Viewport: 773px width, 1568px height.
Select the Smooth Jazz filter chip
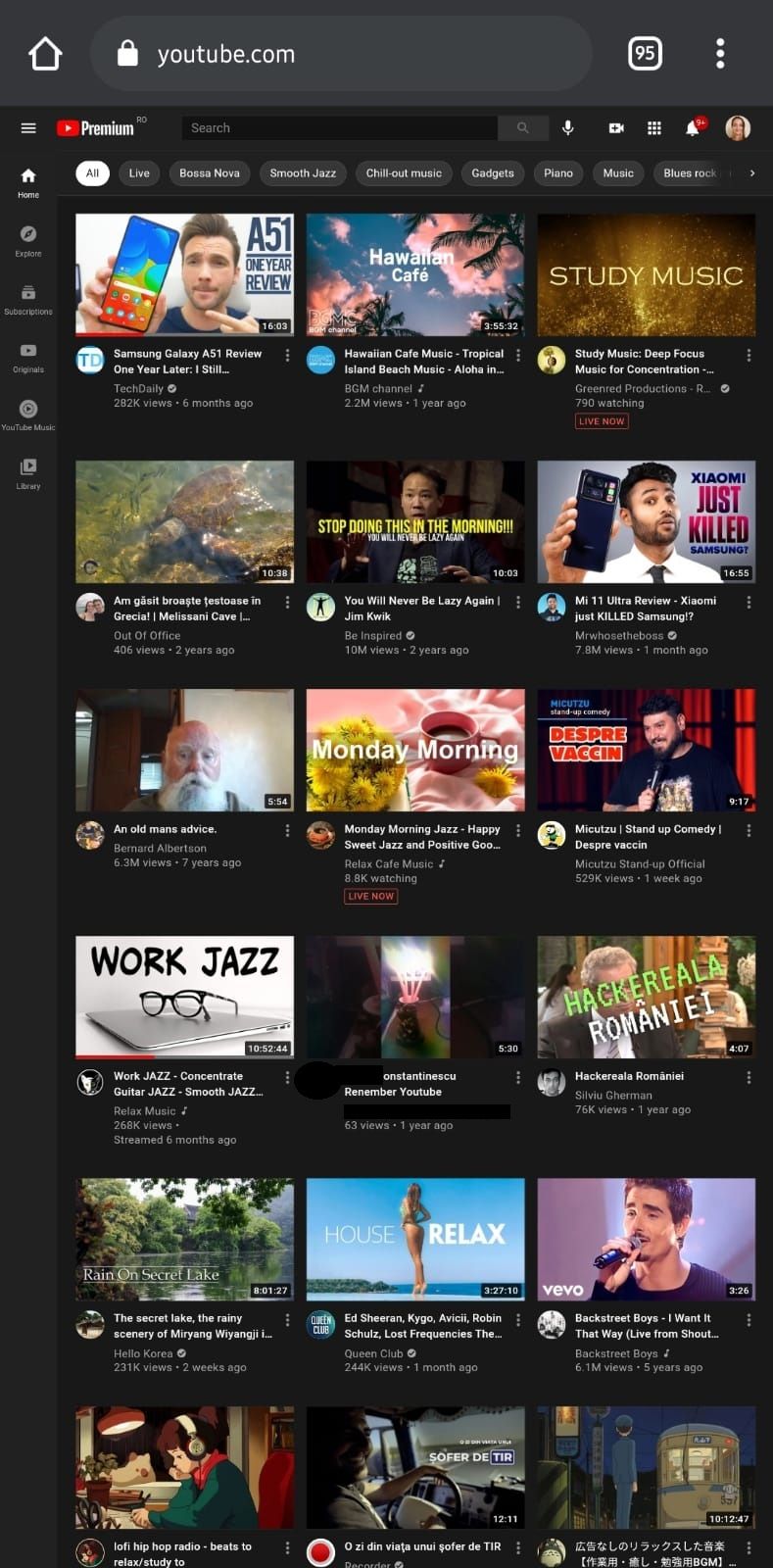coord(303,173)
